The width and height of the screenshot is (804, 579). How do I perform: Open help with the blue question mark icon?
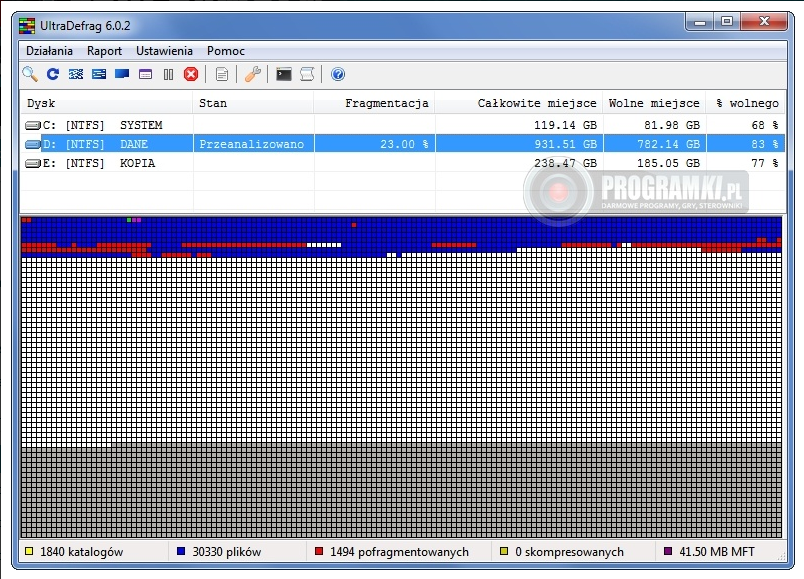tap(338, 74)
